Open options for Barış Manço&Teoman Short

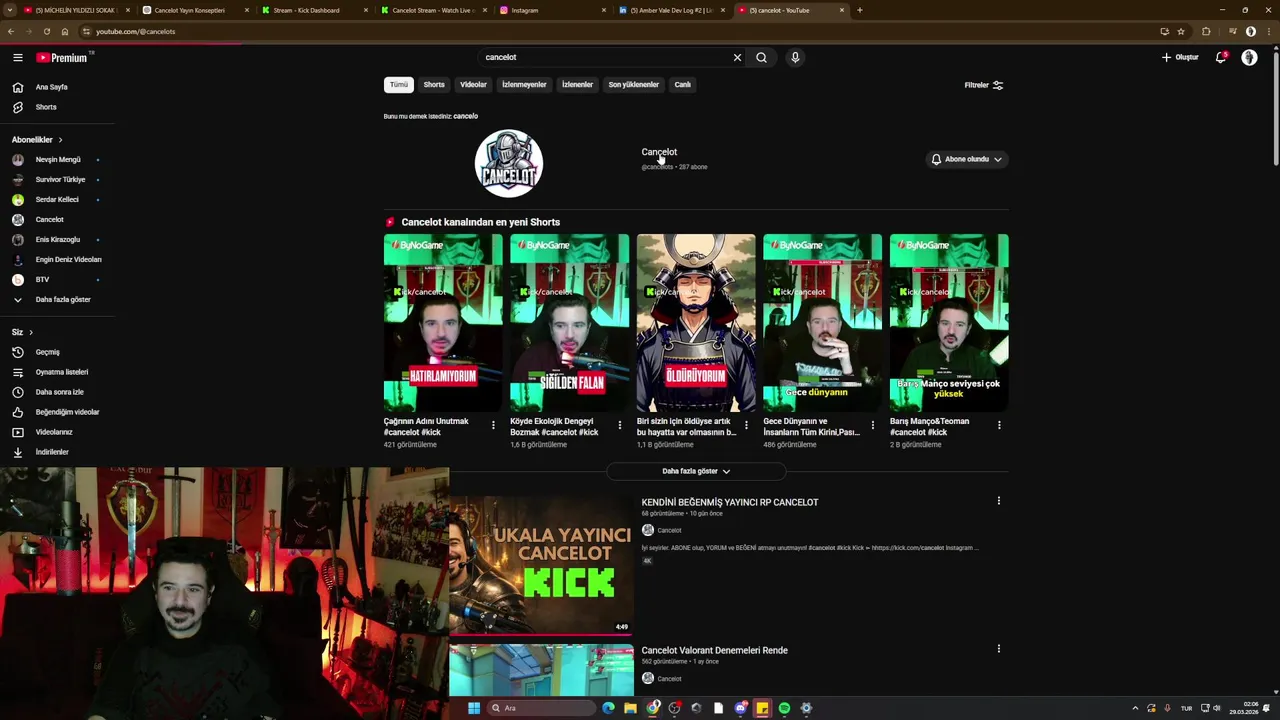tap(999, 425)
